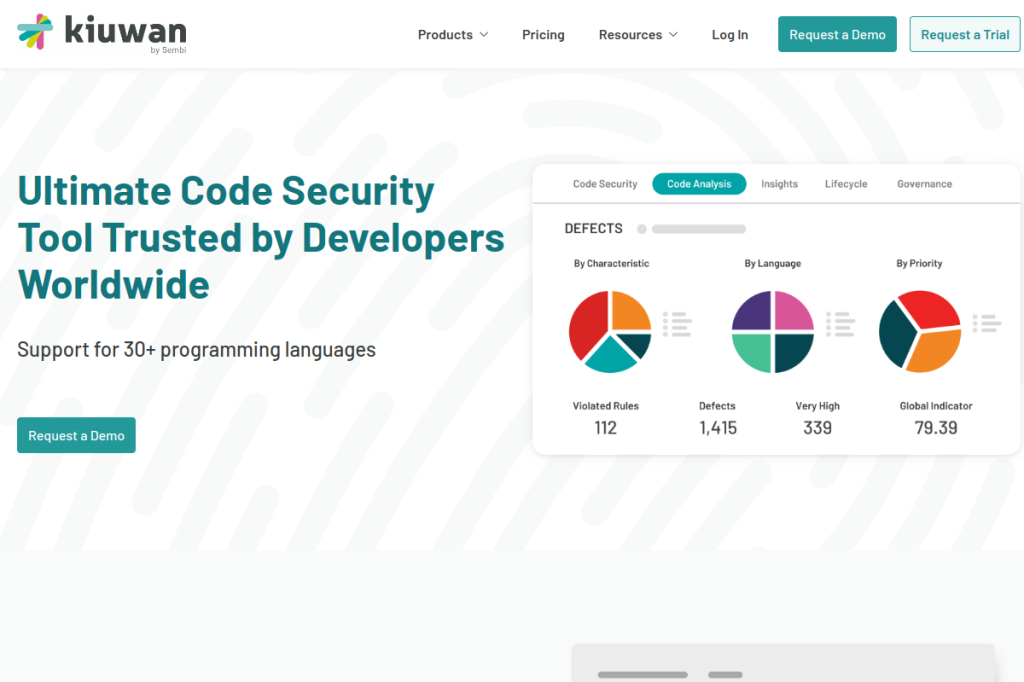Screen dimensions: 1024x682
Task: Click the Very High value 339
Action: [818, 428]
